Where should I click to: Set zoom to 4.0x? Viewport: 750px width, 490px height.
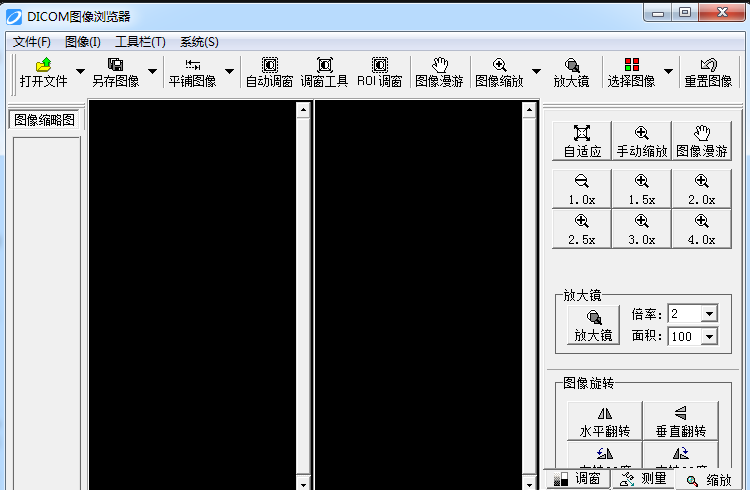tap(702, 229)
